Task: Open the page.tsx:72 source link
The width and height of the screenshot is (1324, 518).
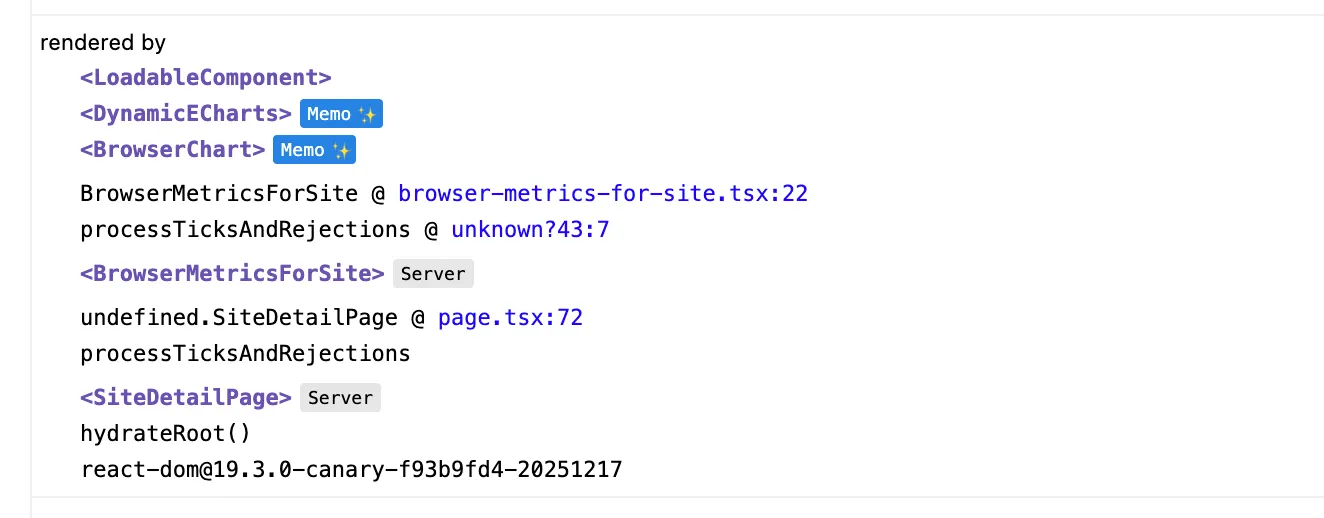Action: [510, 318]
